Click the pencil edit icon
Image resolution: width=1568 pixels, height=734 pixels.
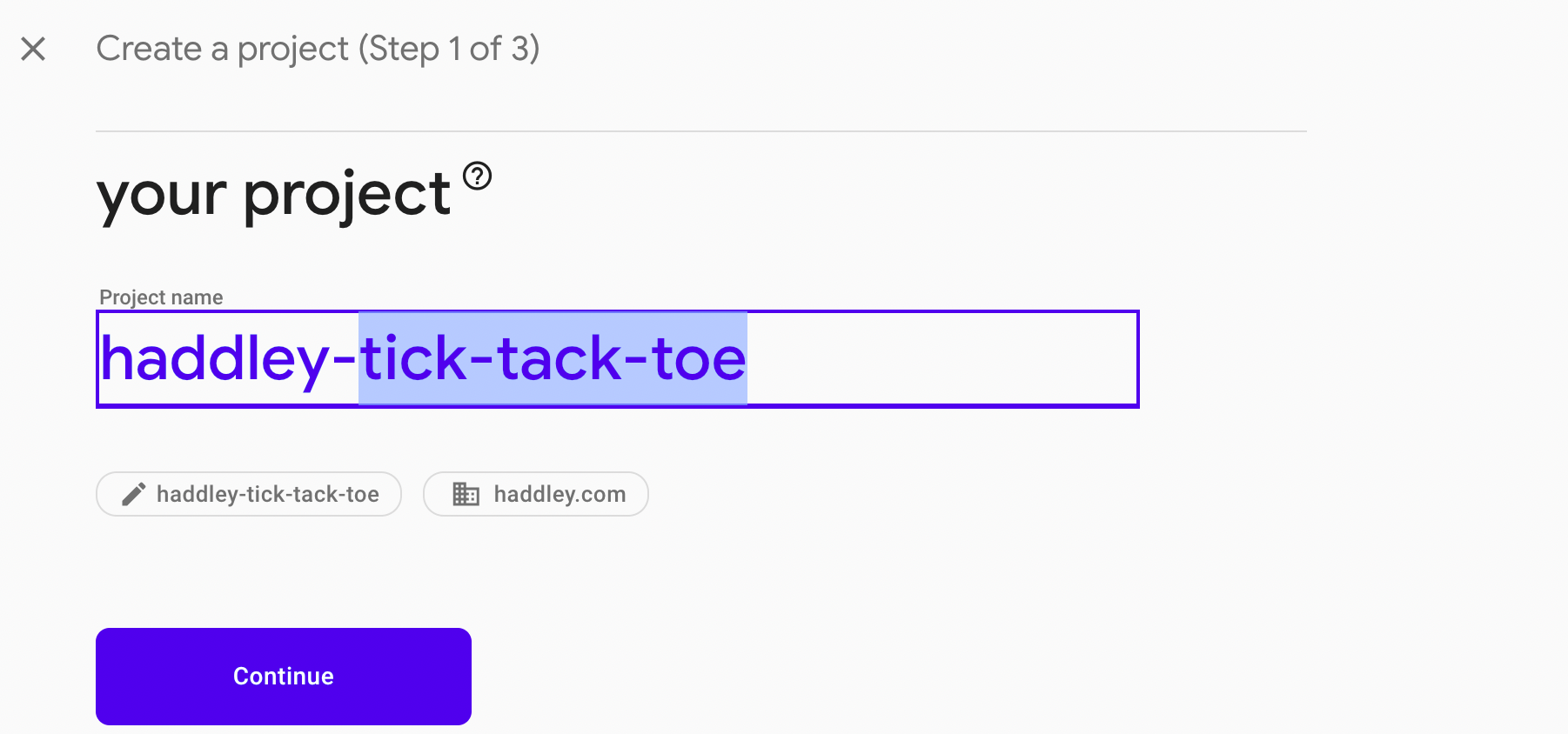(133, 494)
